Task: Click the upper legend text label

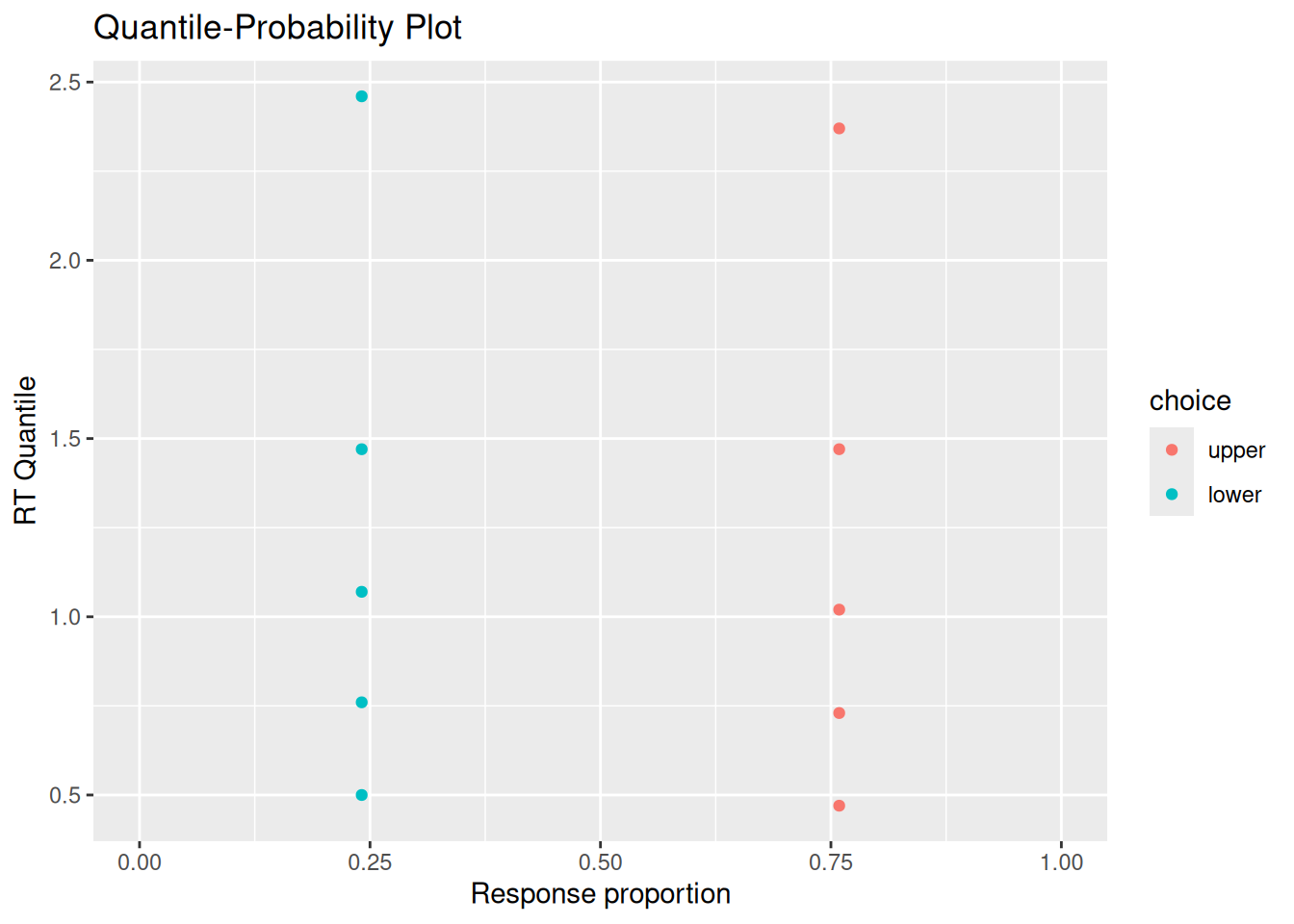Action: [x=1236, y=451]
